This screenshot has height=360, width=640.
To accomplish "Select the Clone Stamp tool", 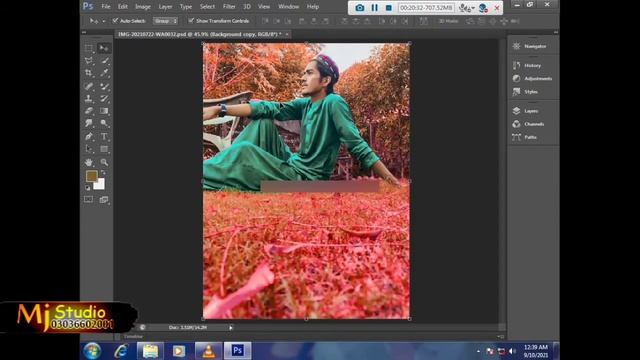I will [89, 98].
